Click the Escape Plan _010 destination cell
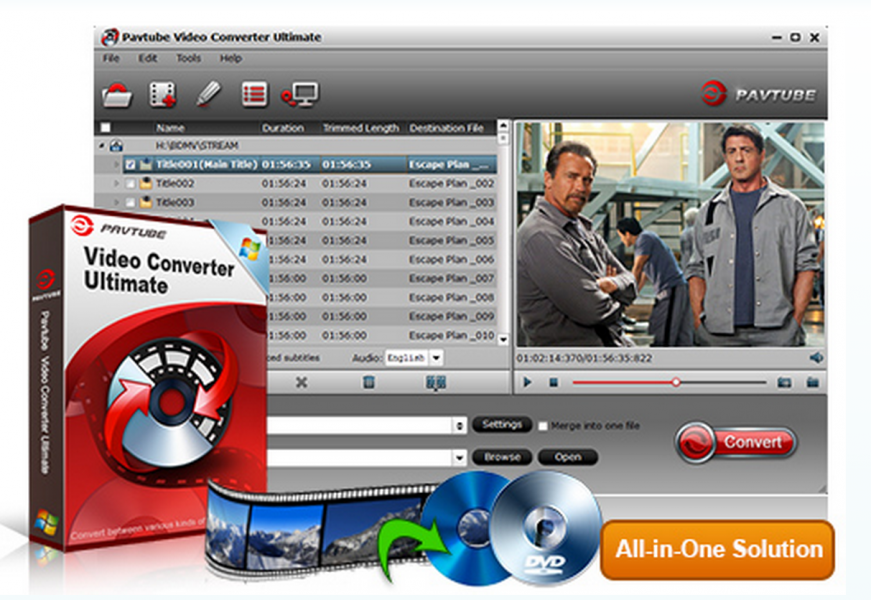The image size is (871, 600). point(452,336)
